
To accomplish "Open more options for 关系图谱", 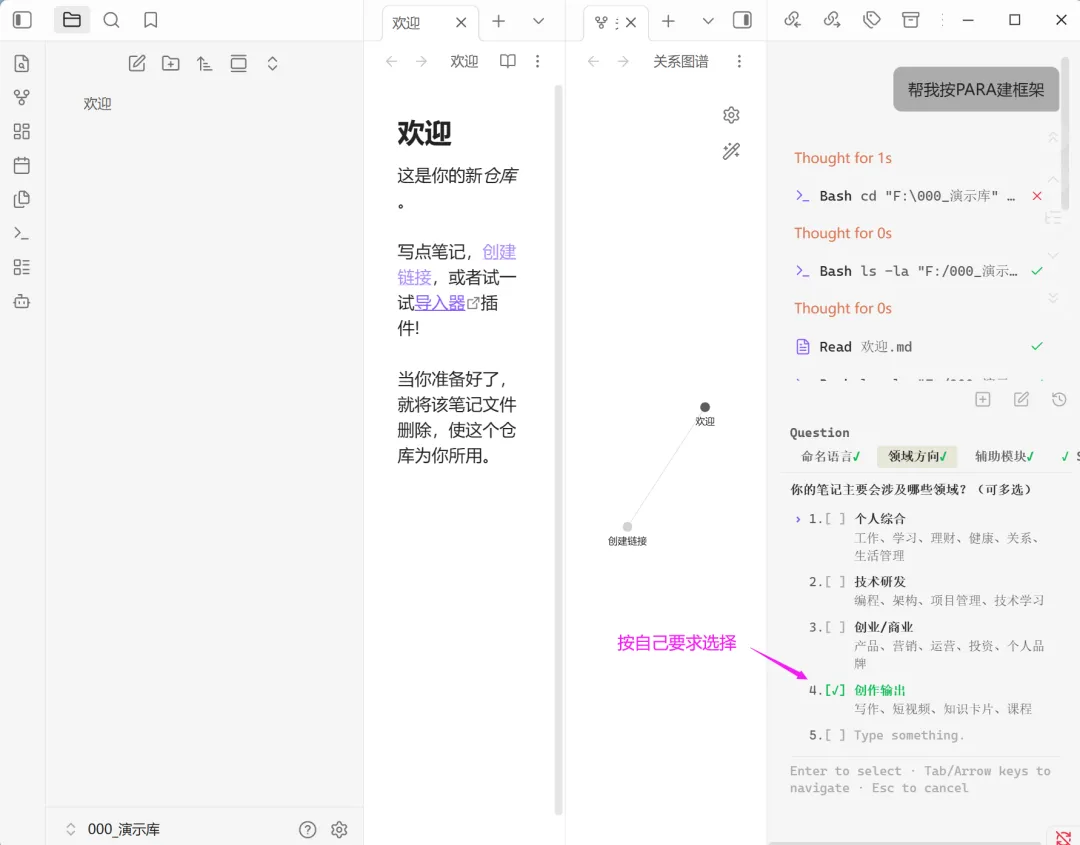I will [739, 61].
